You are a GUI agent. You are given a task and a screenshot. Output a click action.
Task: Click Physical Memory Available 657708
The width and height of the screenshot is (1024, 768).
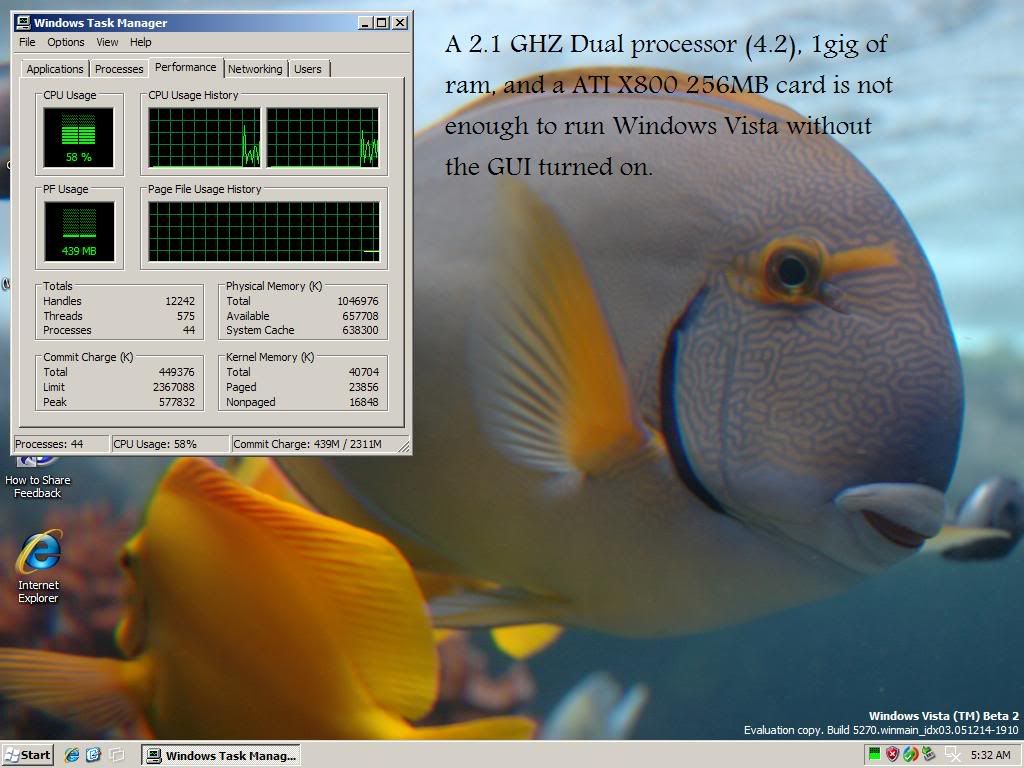click(360, 315)
